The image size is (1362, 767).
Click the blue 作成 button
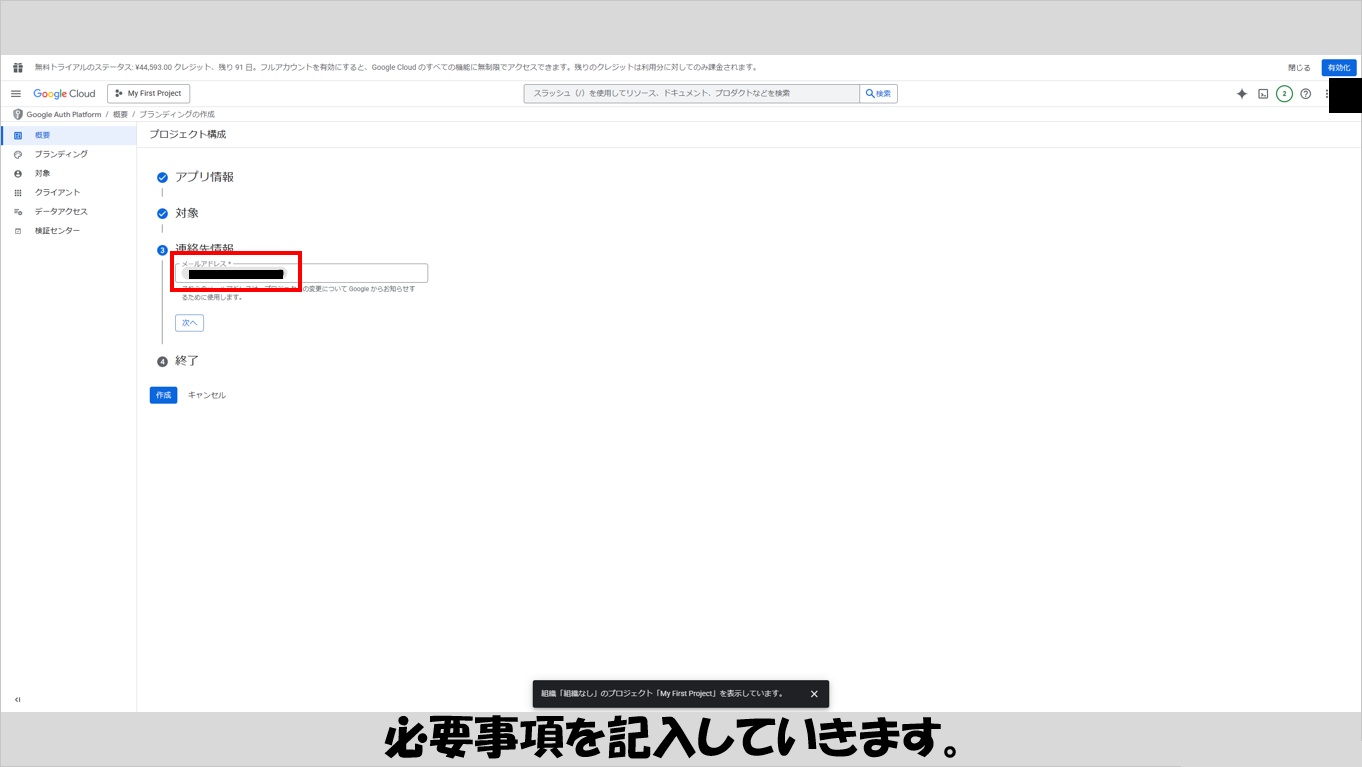tap(163, 395)
